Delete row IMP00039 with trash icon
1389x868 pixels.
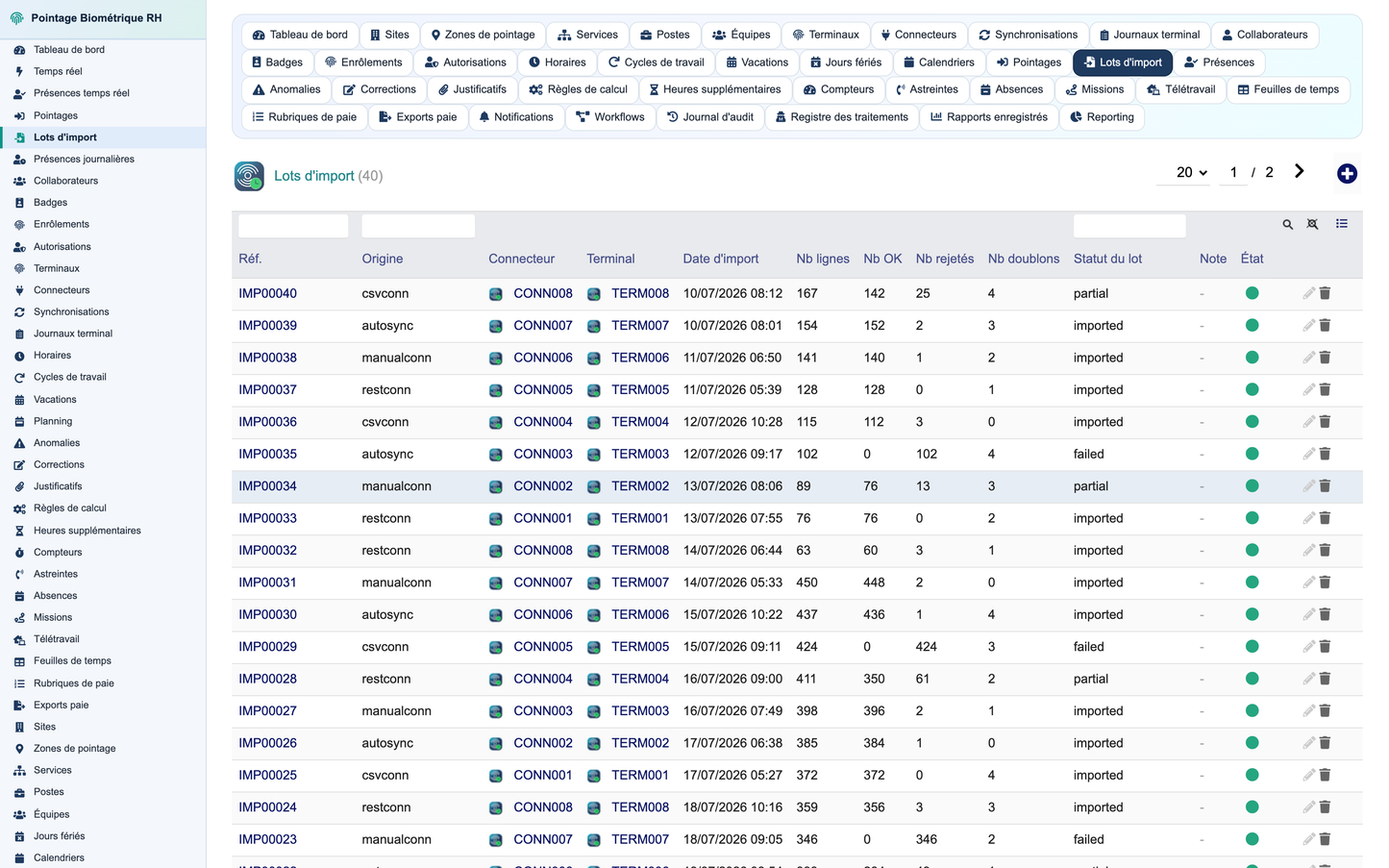[x=1325, y=326]
